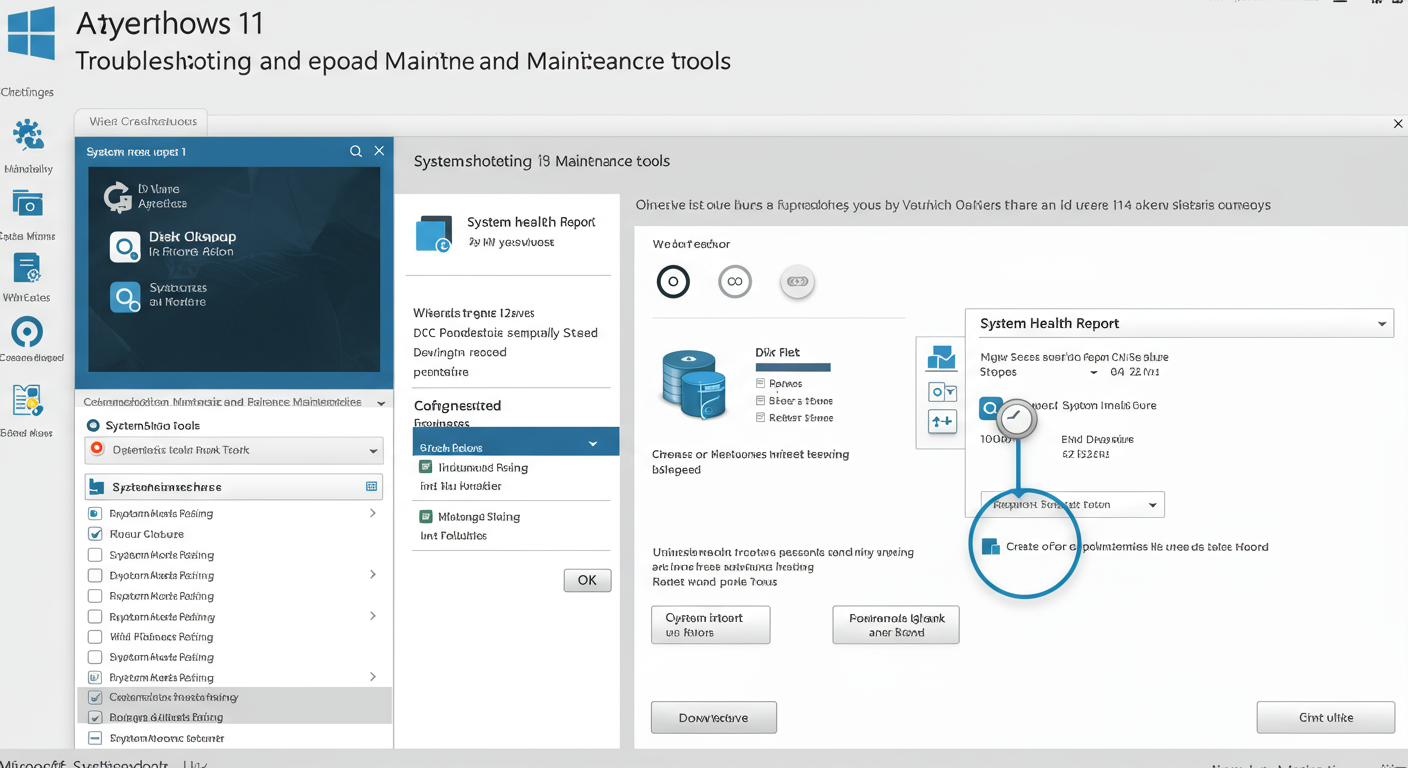Expand chevron on the 'Dyotom Marts Pating' row
The image size is (1408, 768).
click(372, 575)
